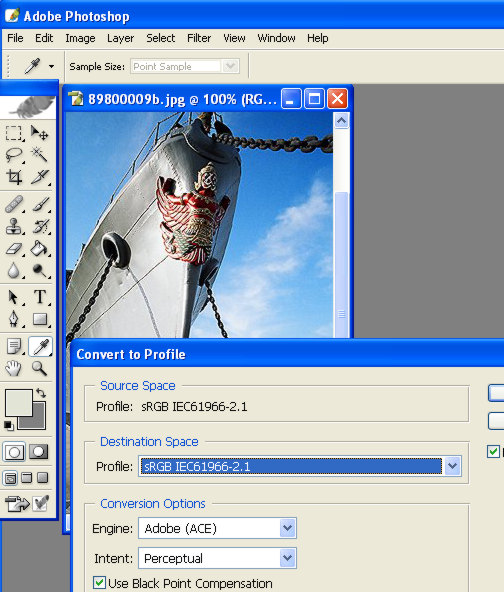This screenshot has width=504, height=592.
Task: Open the Select menu
Action: click(x=161, y=38)
